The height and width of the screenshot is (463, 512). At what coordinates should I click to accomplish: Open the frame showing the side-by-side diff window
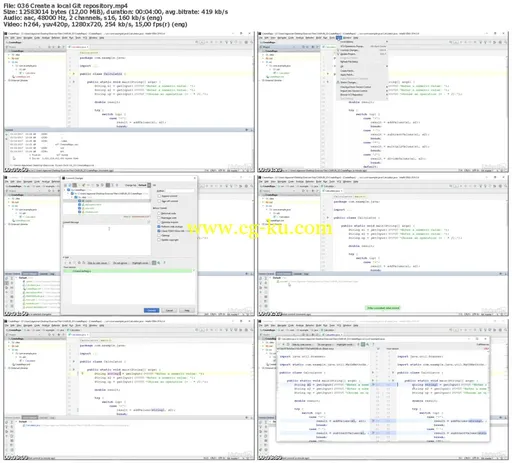pos(383,390)
